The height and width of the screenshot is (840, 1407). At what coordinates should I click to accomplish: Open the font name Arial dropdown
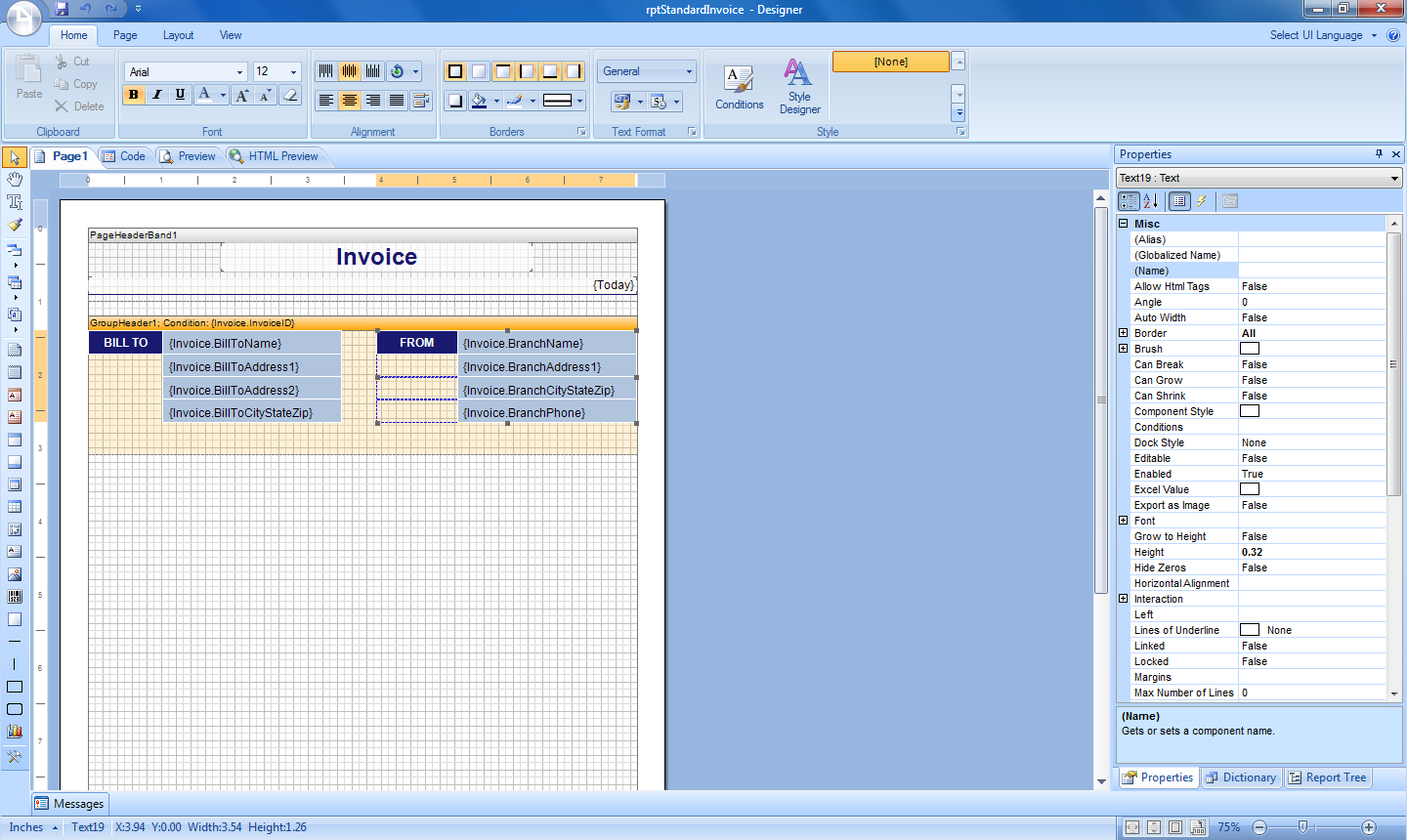(x=239, y=72)
